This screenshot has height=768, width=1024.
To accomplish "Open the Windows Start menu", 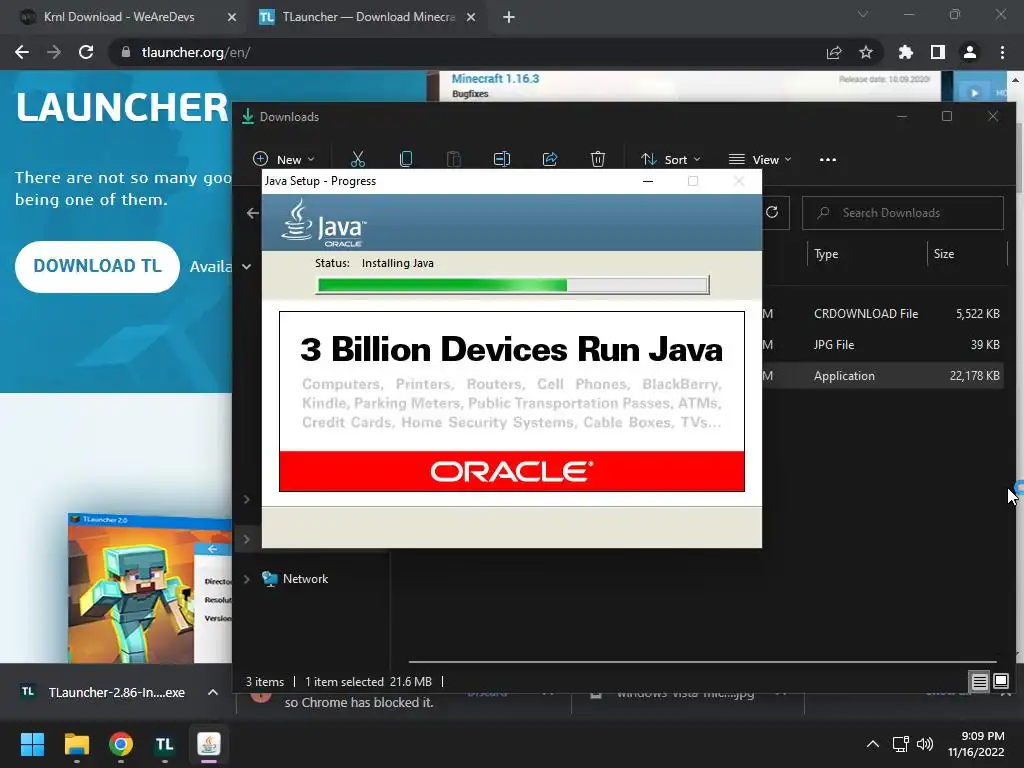I will pos(32,744).
